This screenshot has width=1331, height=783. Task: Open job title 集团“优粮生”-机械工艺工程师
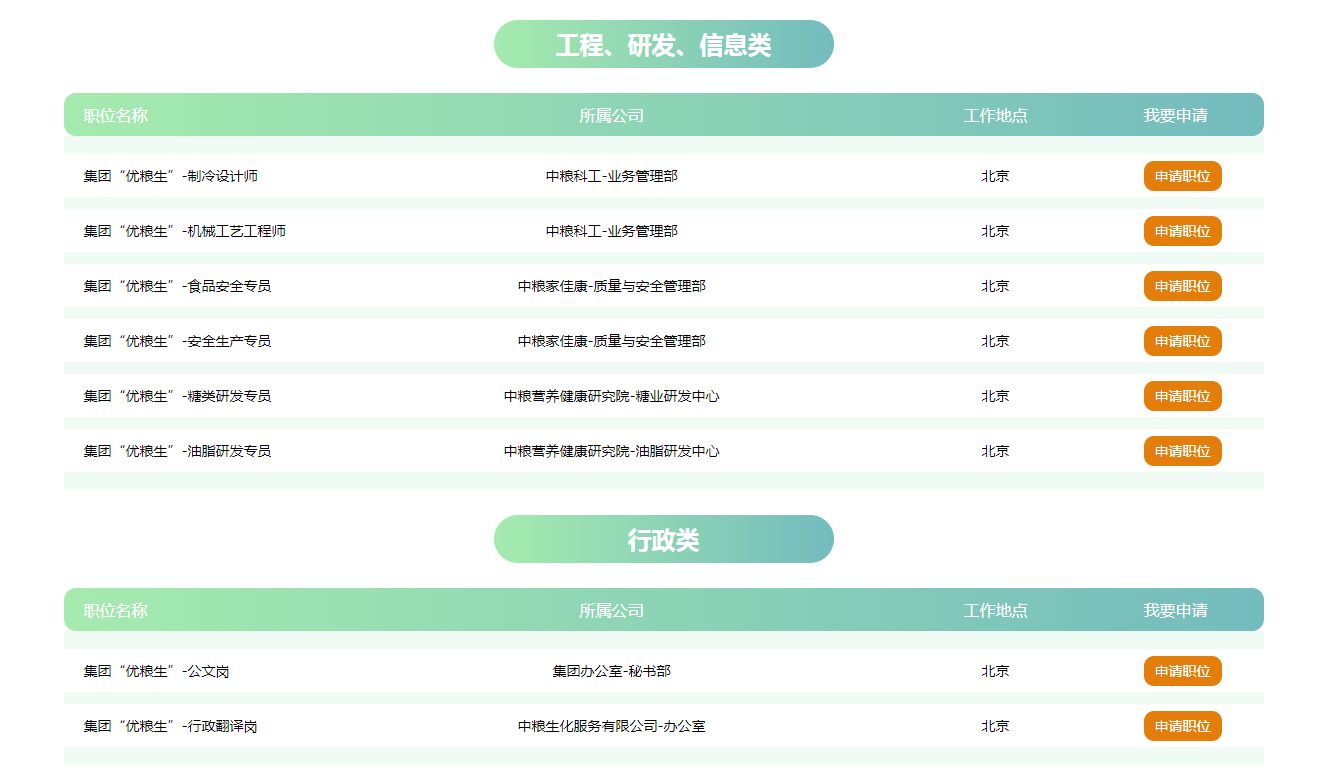(x=185, y=231)
